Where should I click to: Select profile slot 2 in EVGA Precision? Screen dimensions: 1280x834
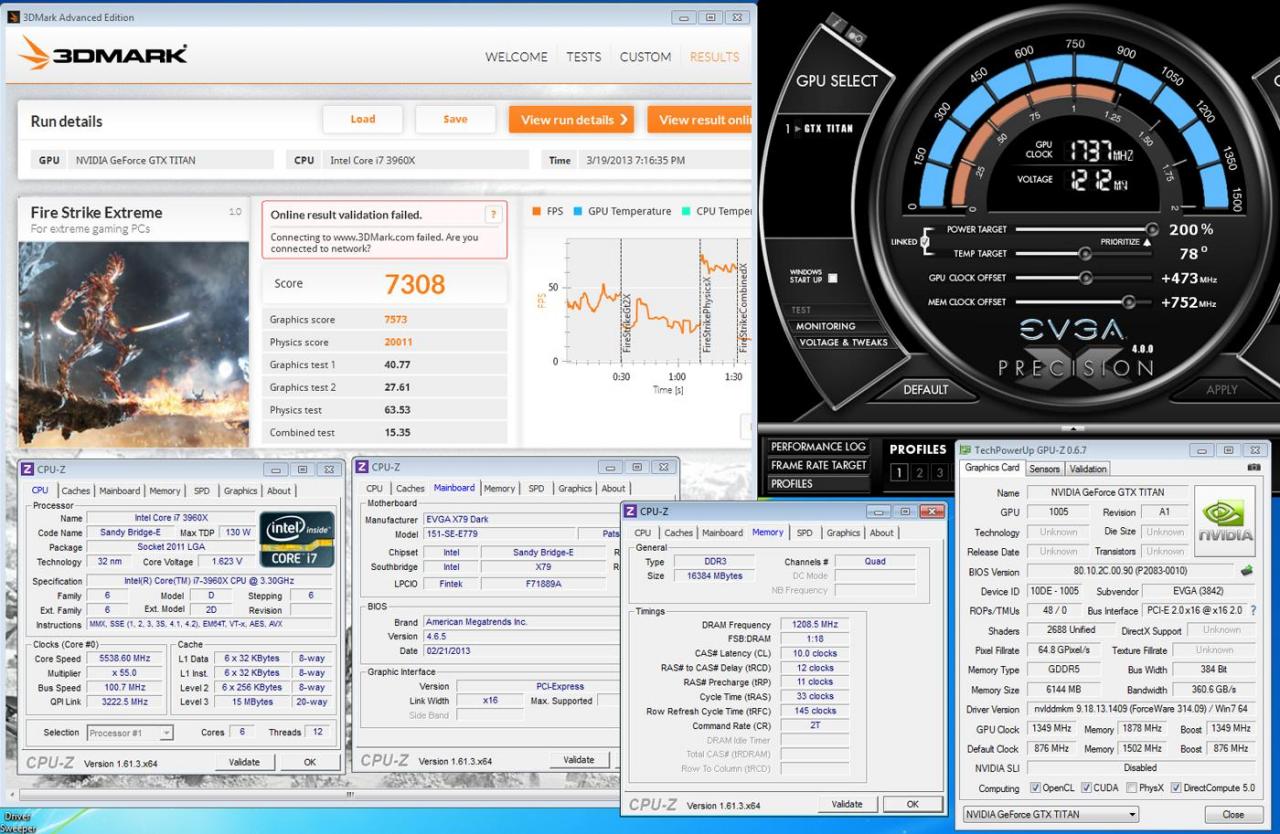click(x=919, y=472)
